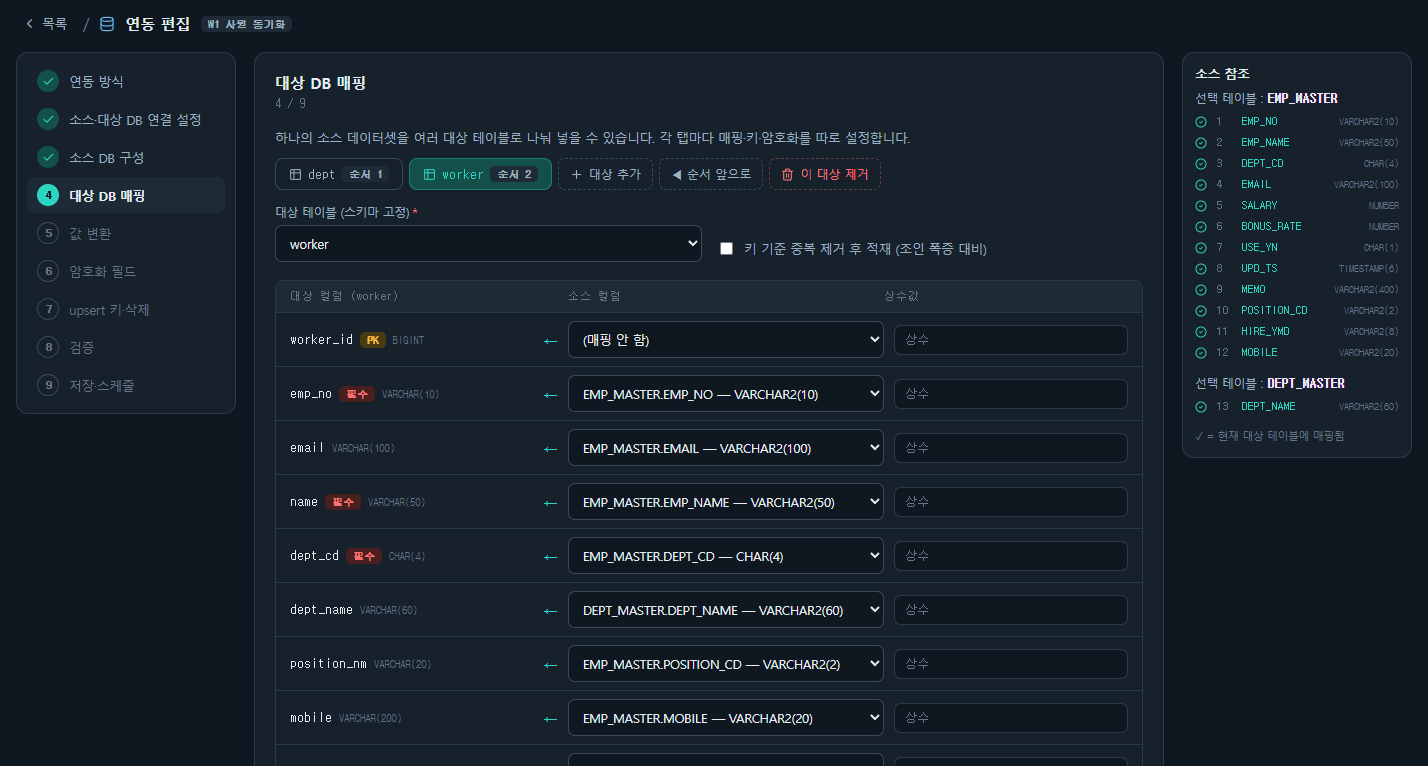The image size is (1428, 766).
Task: Switch to the worker 순서 2 tab
Action: click(x=480, y=174)
